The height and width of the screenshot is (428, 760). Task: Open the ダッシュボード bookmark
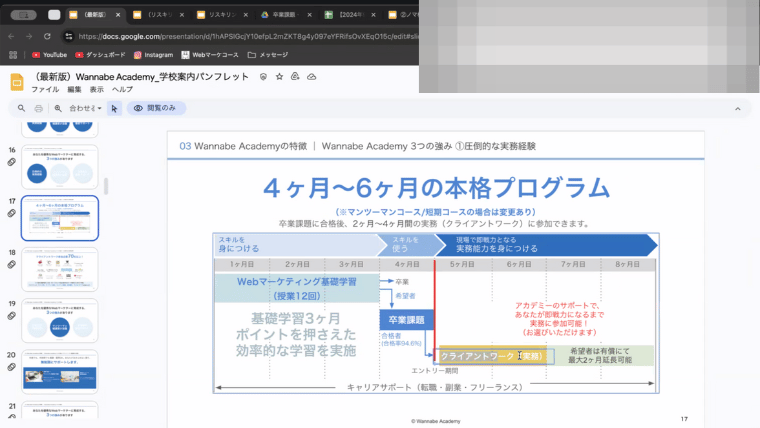(x=100, y=55)
